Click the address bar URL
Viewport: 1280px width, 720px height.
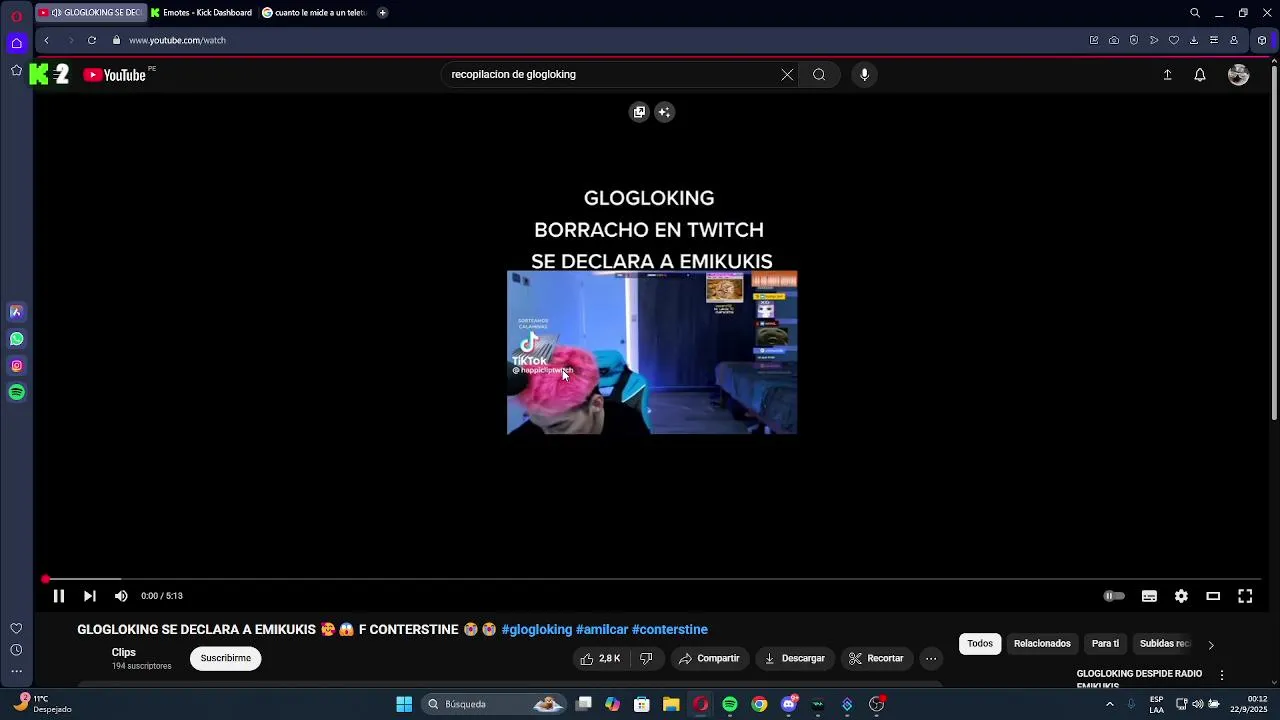(177, 40)
